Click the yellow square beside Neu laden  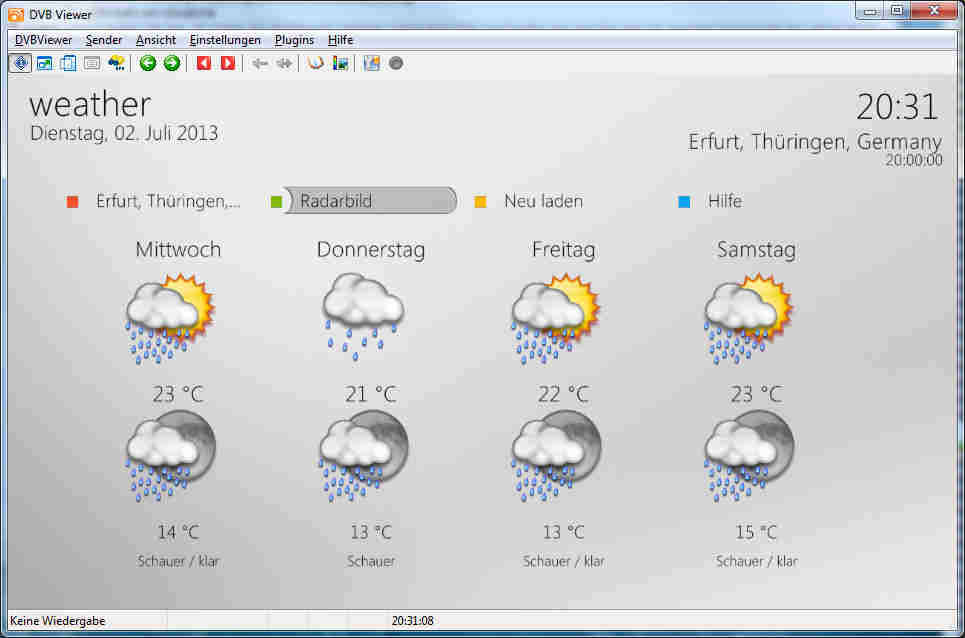point(481,202)
